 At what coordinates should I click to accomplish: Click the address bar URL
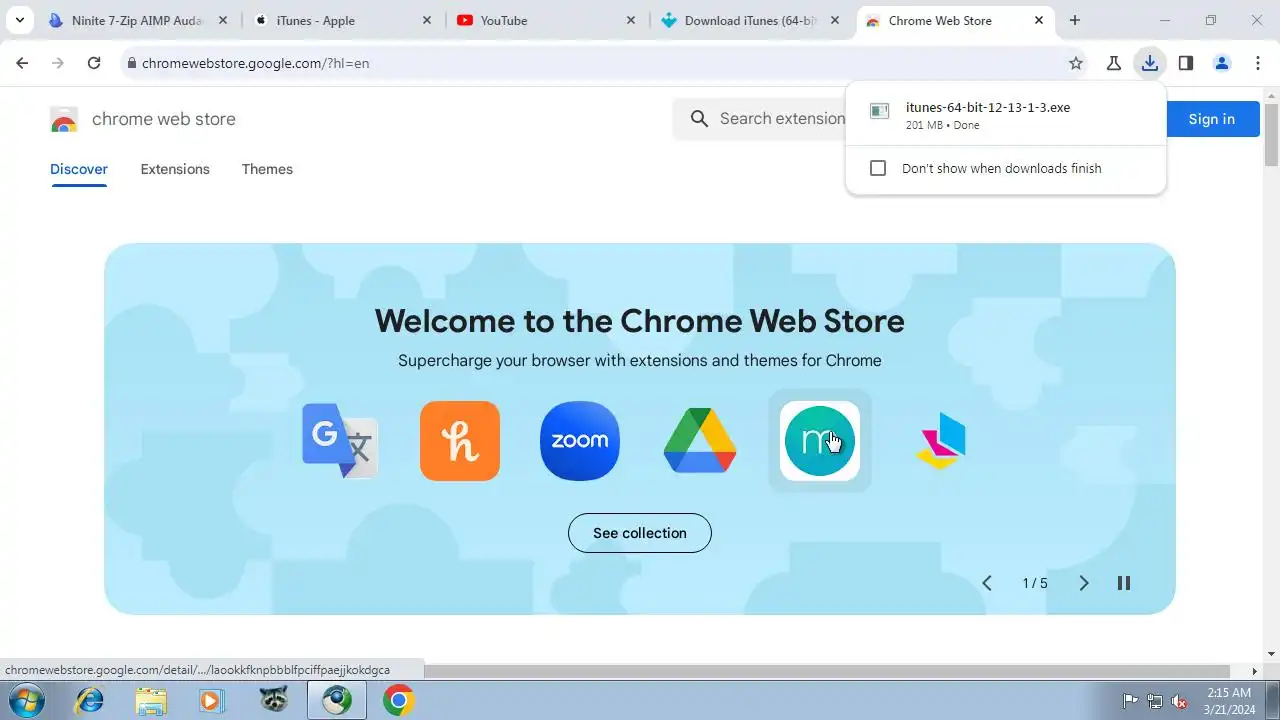coord(256,63)
